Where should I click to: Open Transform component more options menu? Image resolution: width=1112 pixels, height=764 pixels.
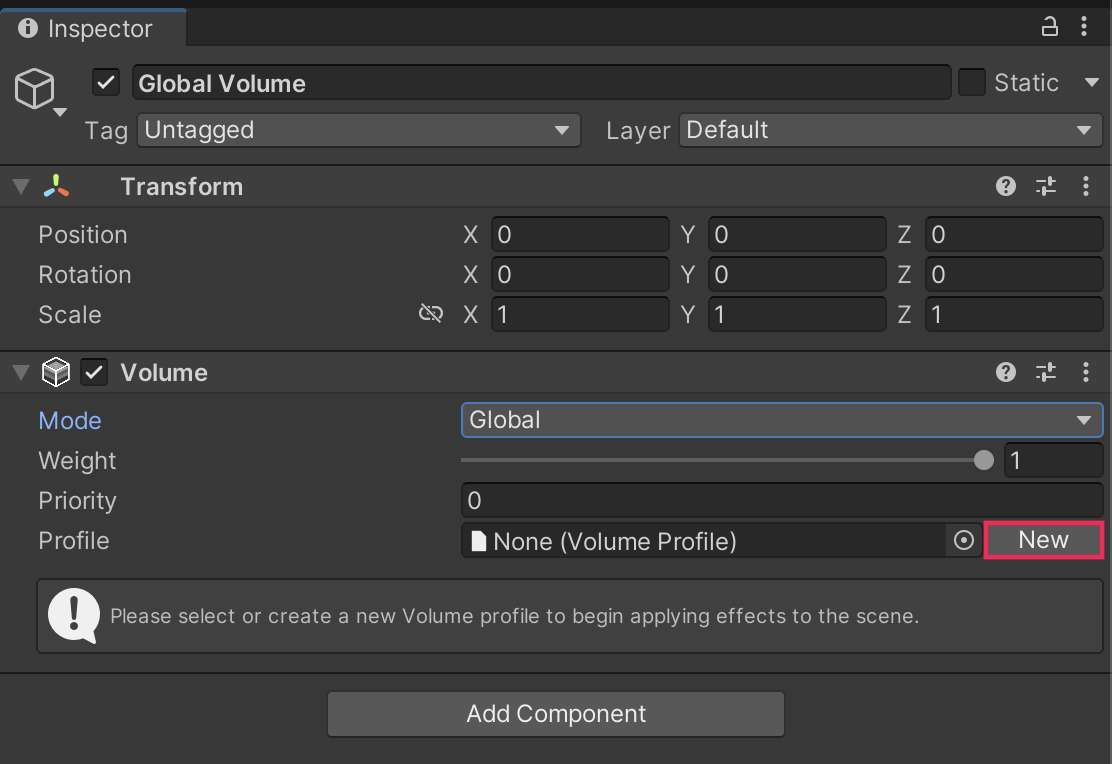(x=1086, y=186)
